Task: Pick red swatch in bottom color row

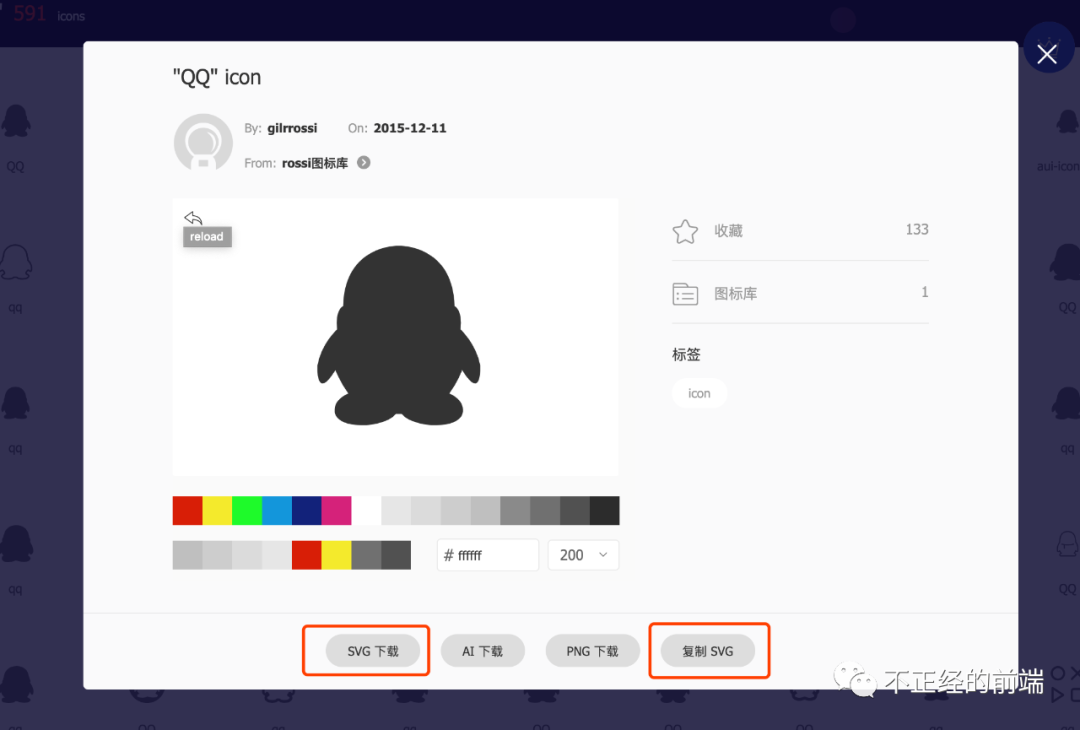Action: pos(307,555)
